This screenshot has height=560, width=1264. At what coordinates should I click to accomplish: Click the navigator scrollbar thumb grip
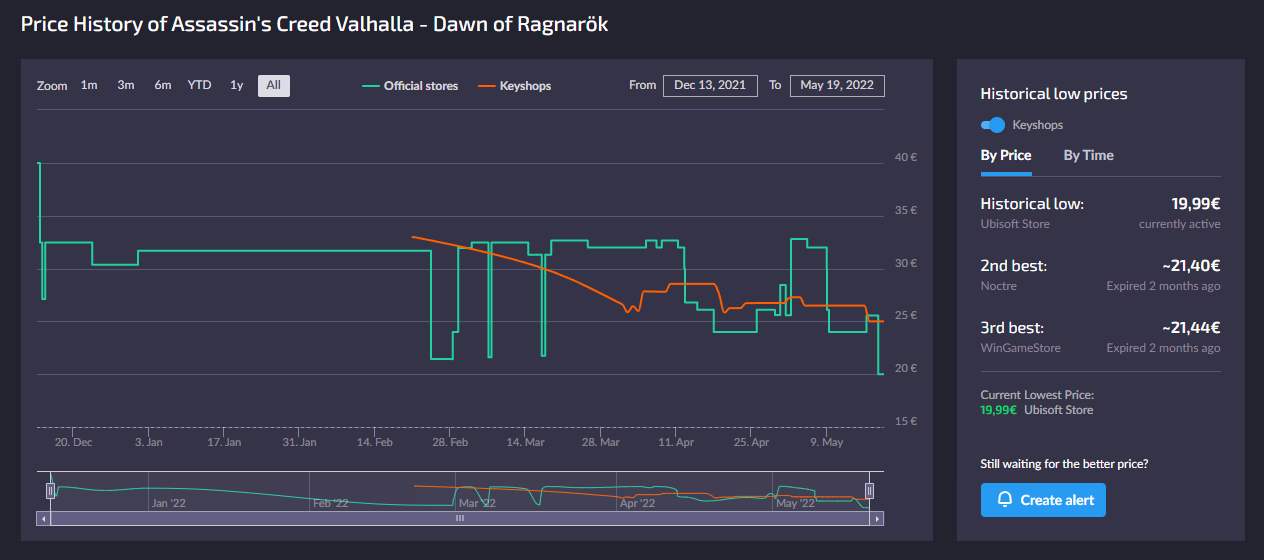(x=460, y=519)
